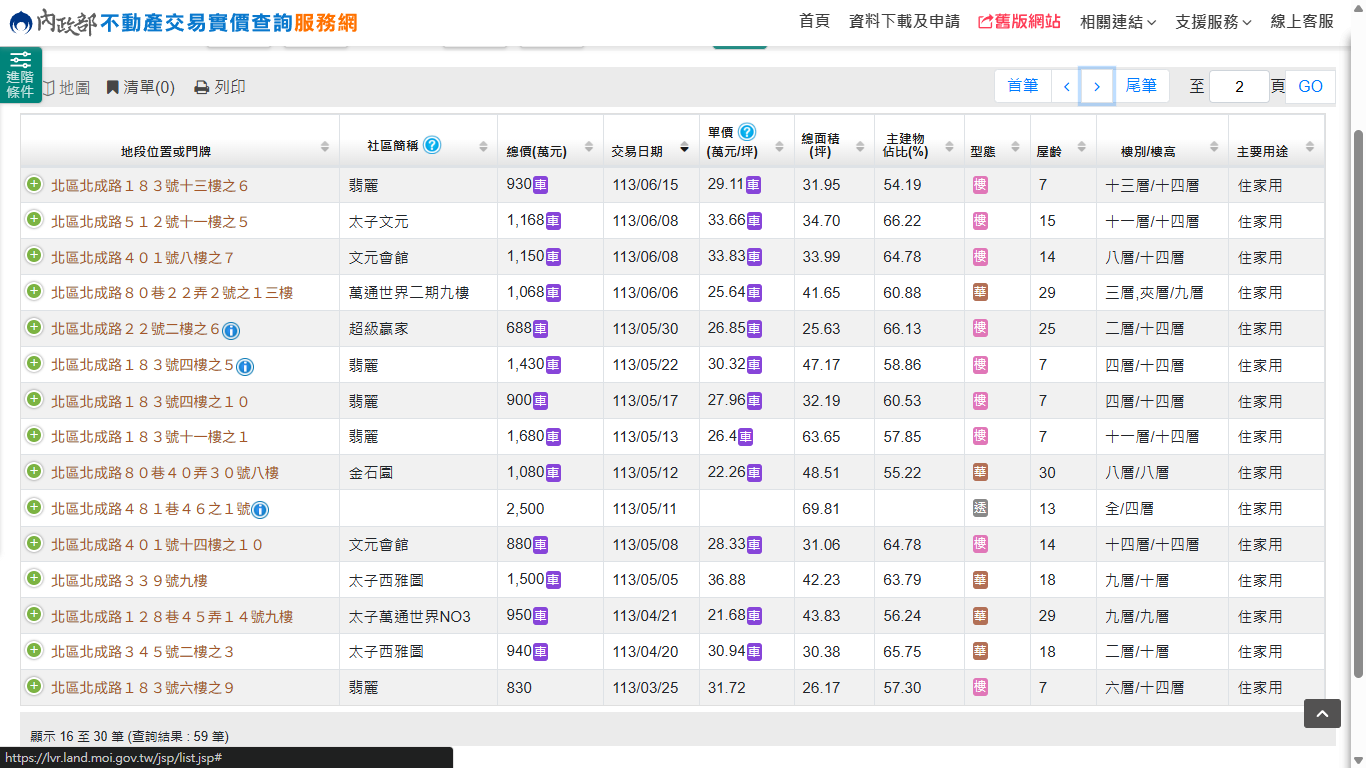Click info icon on 北成路481巷46之1號 row
This screenshot has height=768, width=1366.
[x=260, y=510]
